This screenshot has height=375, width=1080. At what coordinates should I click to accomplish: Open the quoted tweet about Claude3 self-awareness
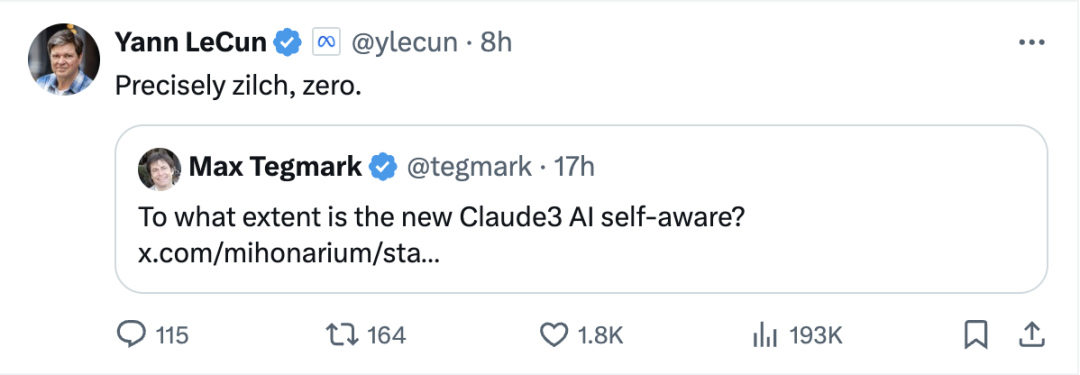point(581,209)
